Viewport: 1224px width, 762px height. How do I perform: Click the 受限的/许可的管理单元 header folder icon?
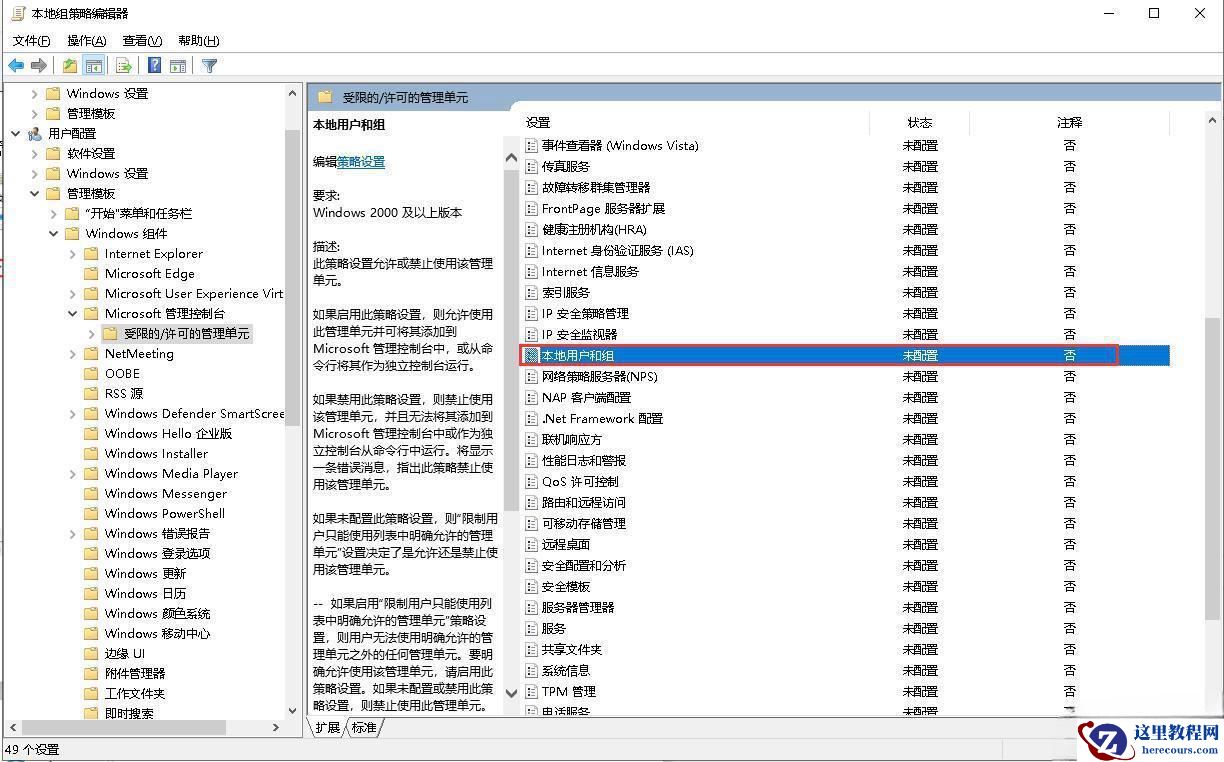click(x=323, y=97)
